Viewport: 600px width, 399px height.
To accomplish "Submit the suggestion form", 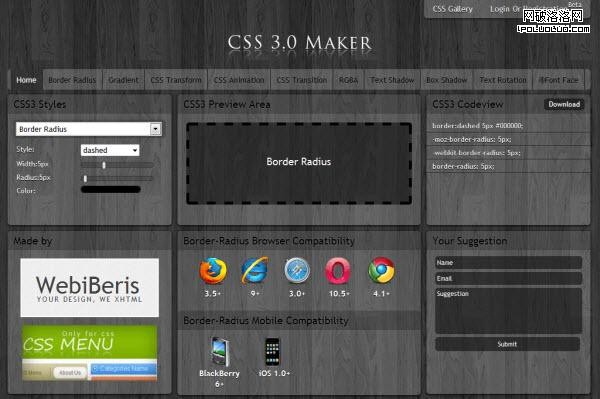I will tap(507, 344).
